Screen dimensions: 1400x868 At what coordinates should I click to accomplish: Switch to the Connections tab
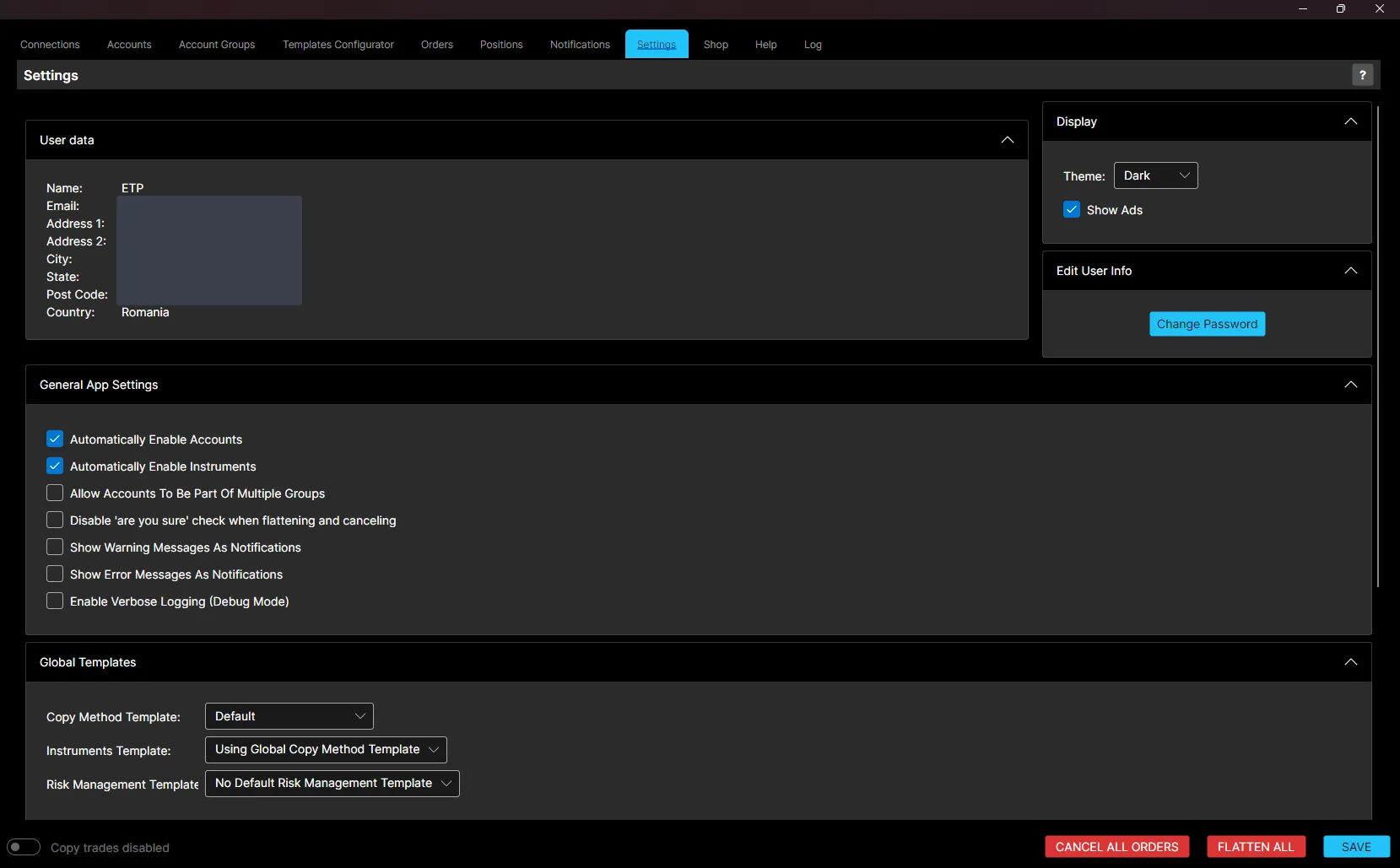pyautogui.click(x=50, y=45)
